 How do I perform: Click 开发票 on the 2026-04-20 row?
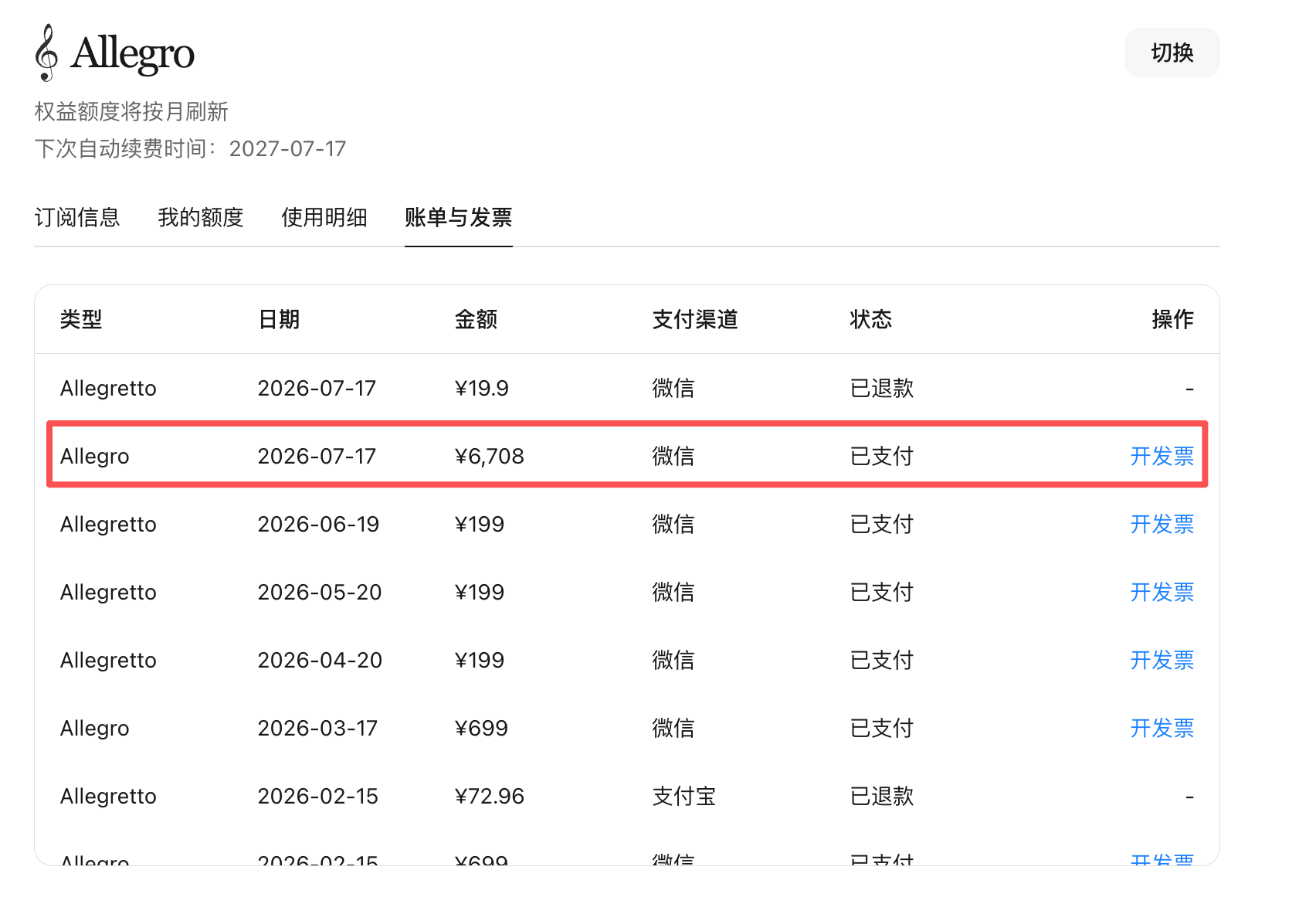click(x=1162, y=660)
